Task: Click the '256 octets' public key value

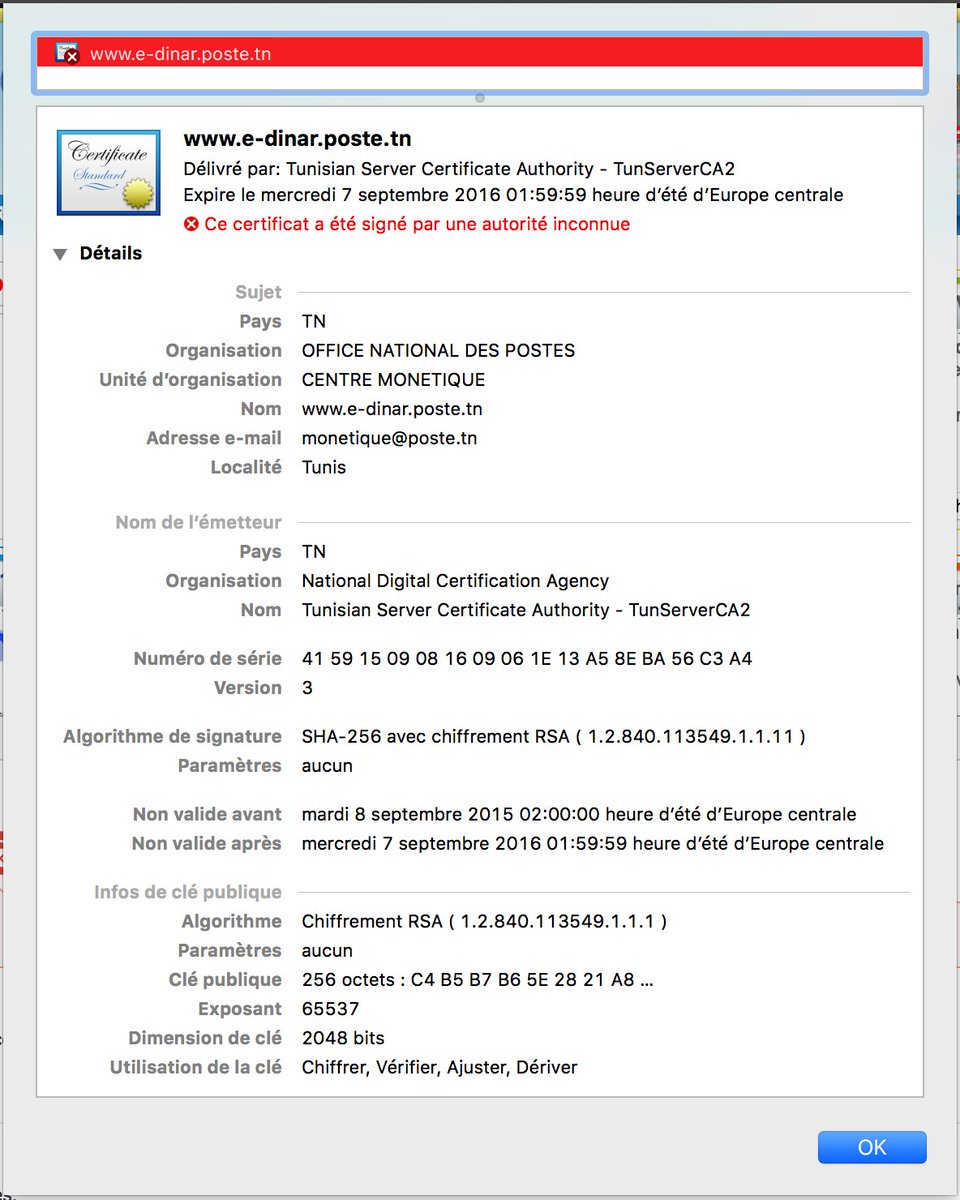Action: pyautogui.click(x=478, y=980)
